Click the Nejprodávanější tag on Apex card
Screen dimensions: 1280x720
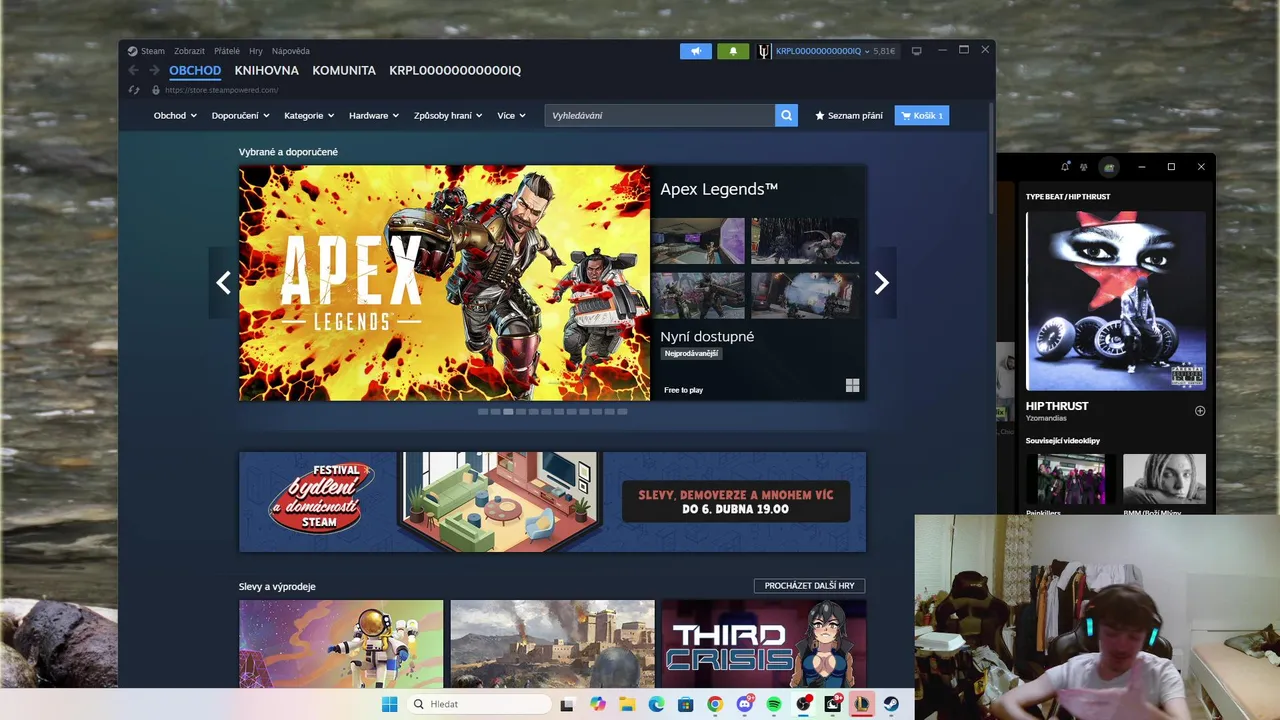[x=691, y=353]
